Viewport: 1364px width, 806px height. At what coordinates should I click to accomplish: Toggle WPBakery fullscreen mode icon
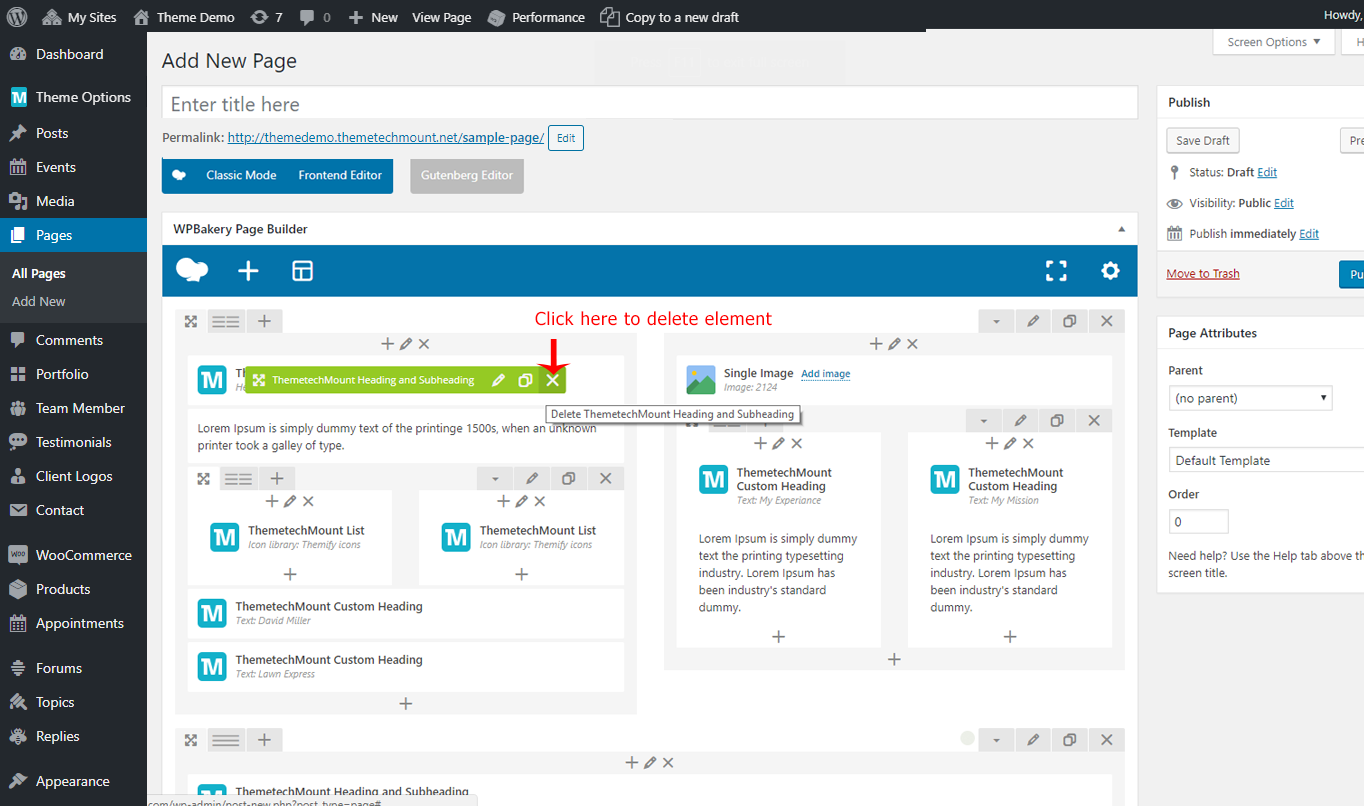[1056, 271]
